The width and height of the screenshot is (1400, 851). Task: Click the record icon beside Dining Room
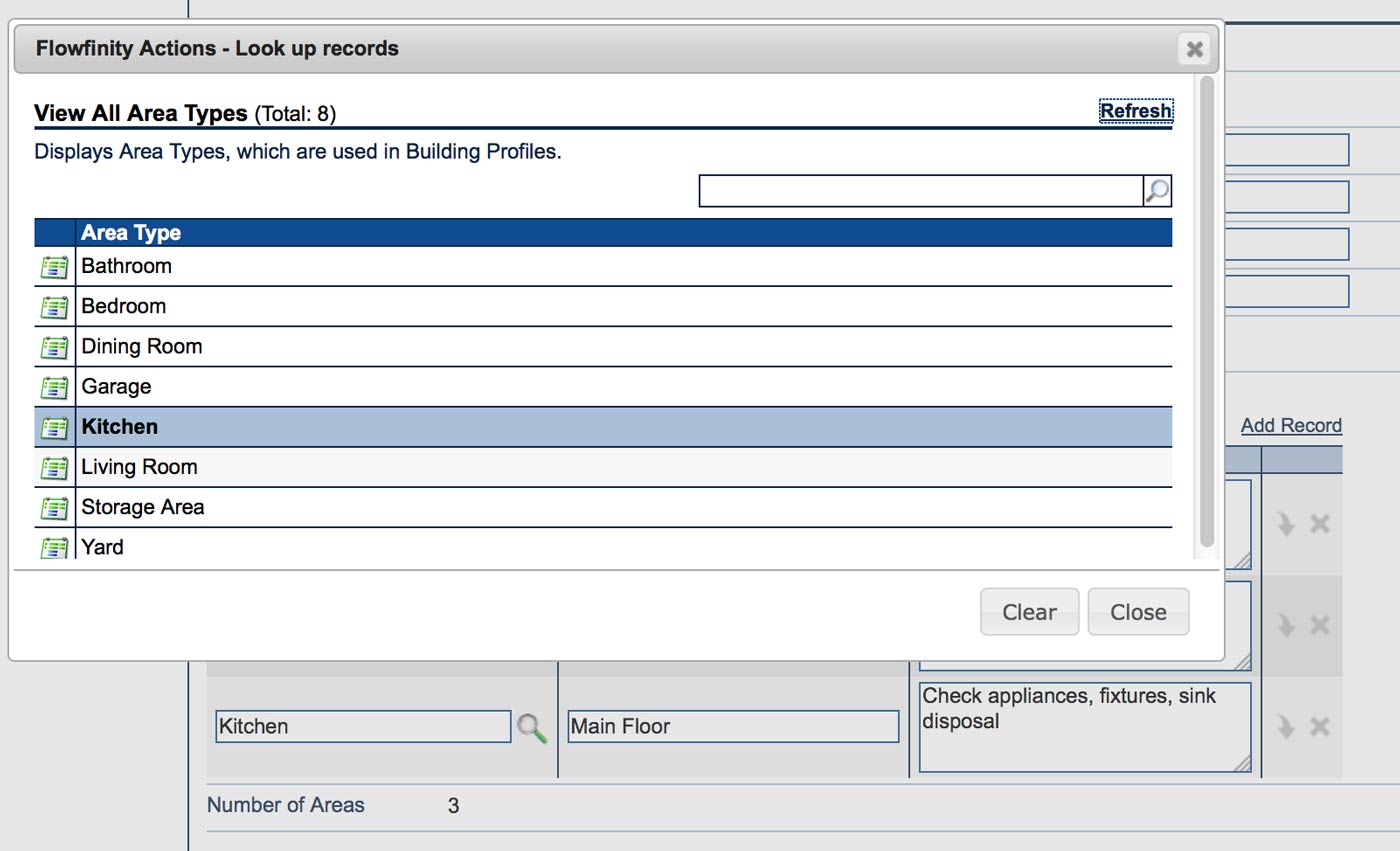[x=54, y=347]
